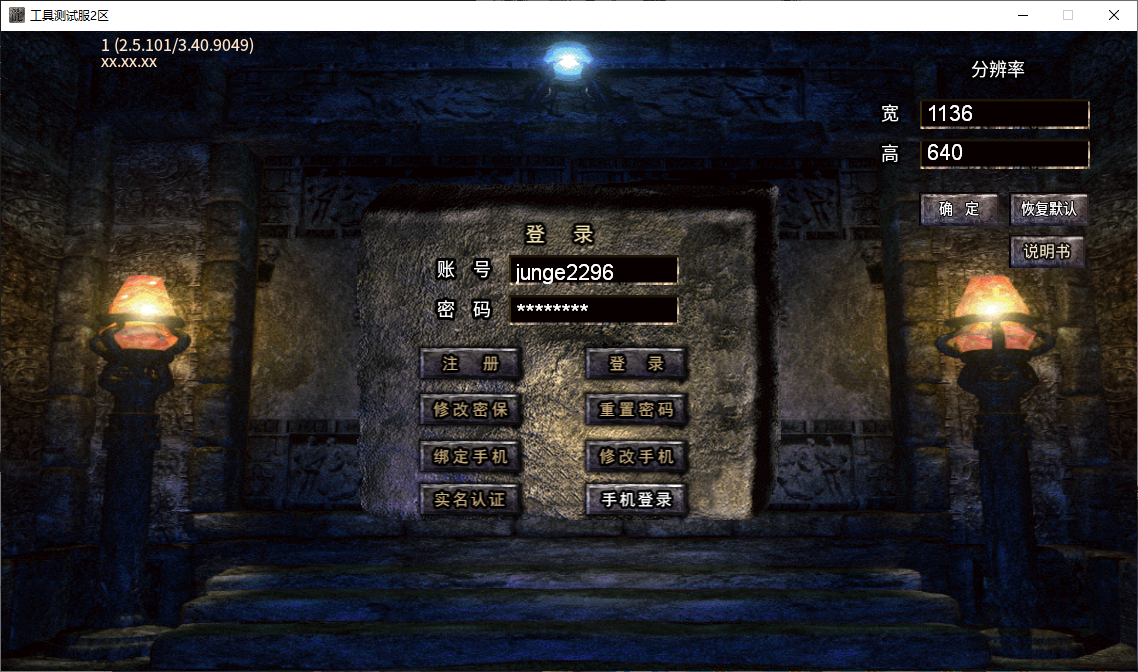Select 绑定手机 bind phone button
This screenshot has width=1138, height=672.
[x=470, y=456]
